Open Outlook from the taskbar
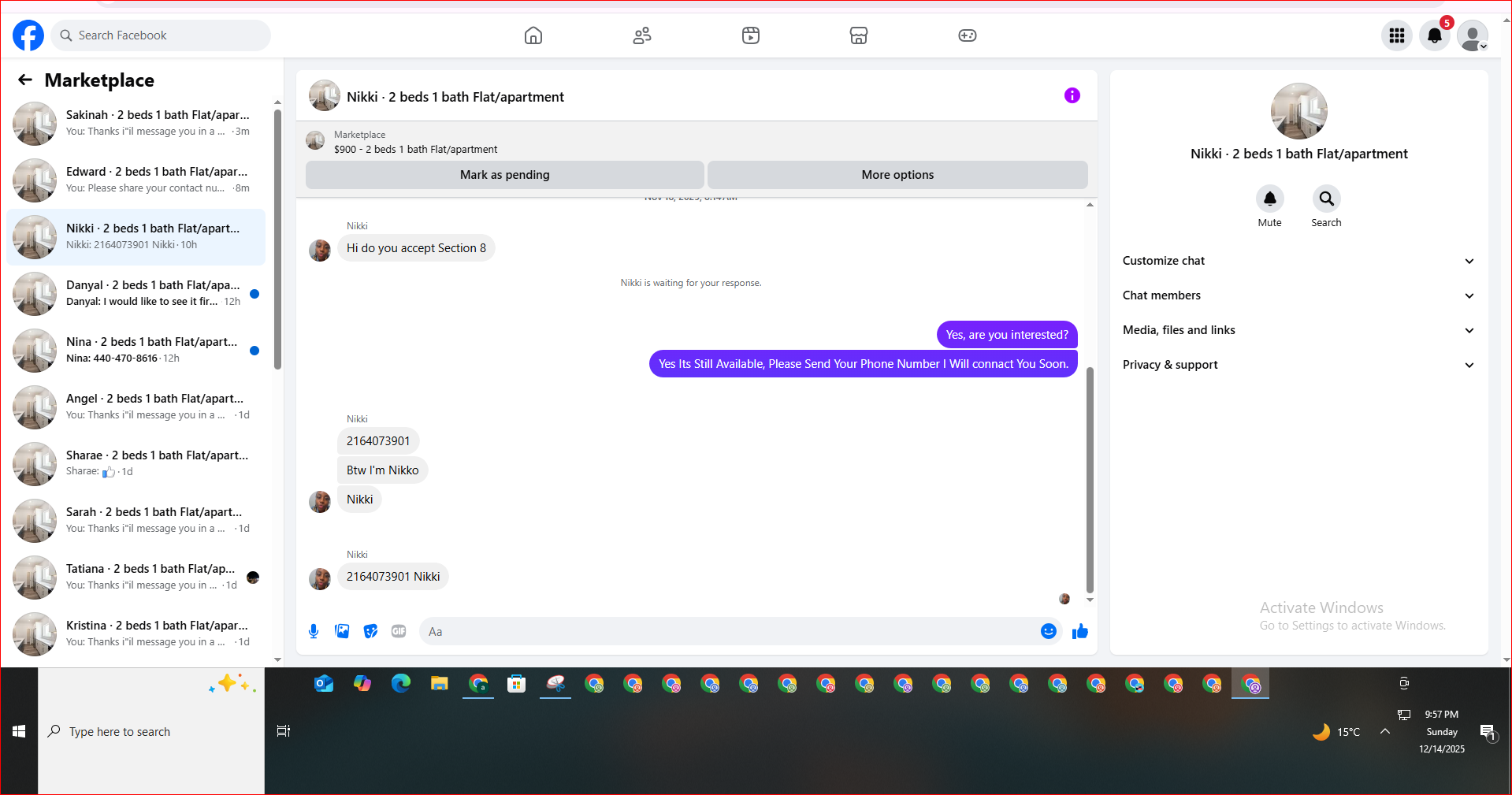 (324, 683)
